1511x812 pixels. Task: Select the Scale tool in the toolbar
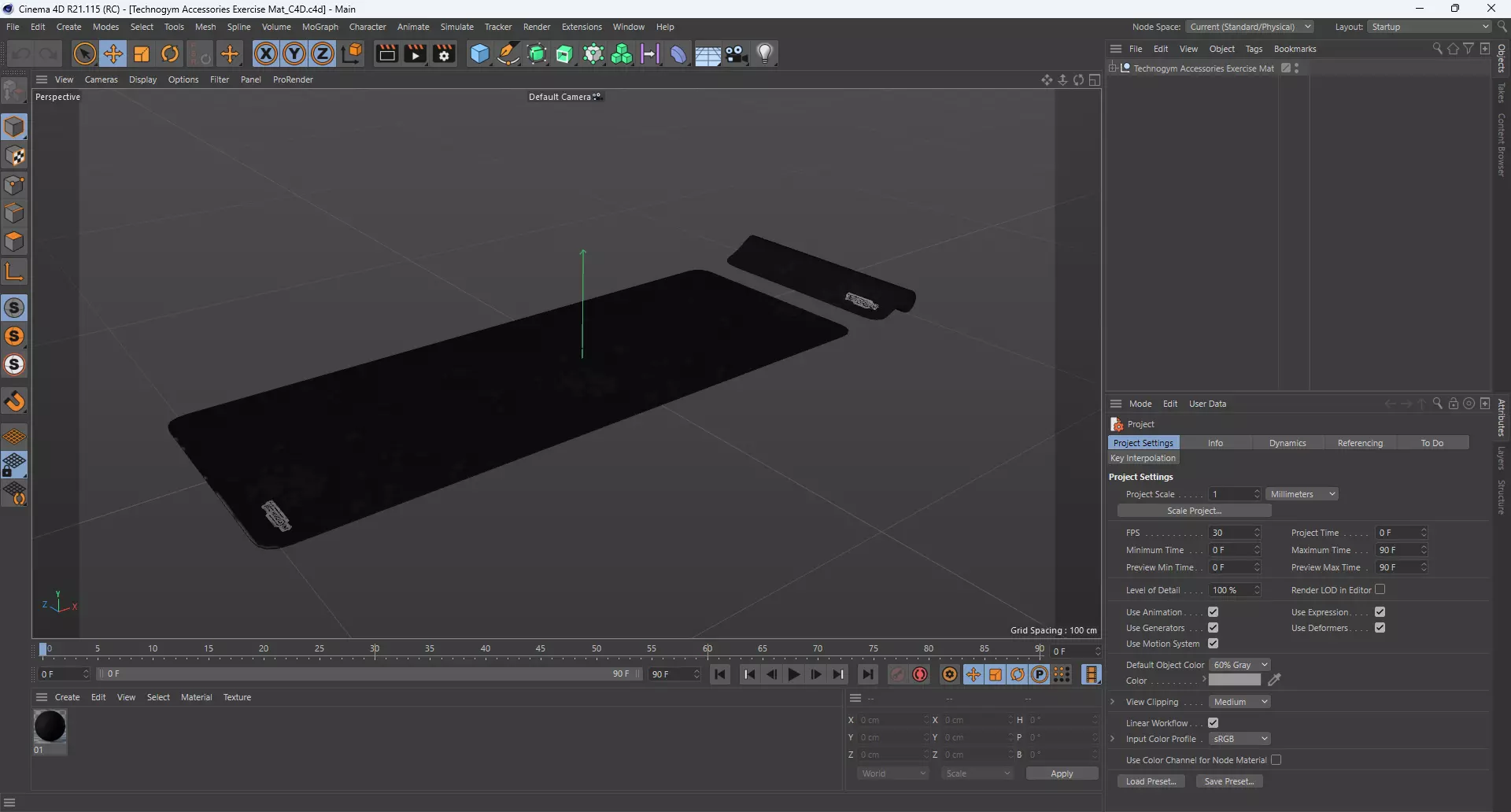click(142, 54)
